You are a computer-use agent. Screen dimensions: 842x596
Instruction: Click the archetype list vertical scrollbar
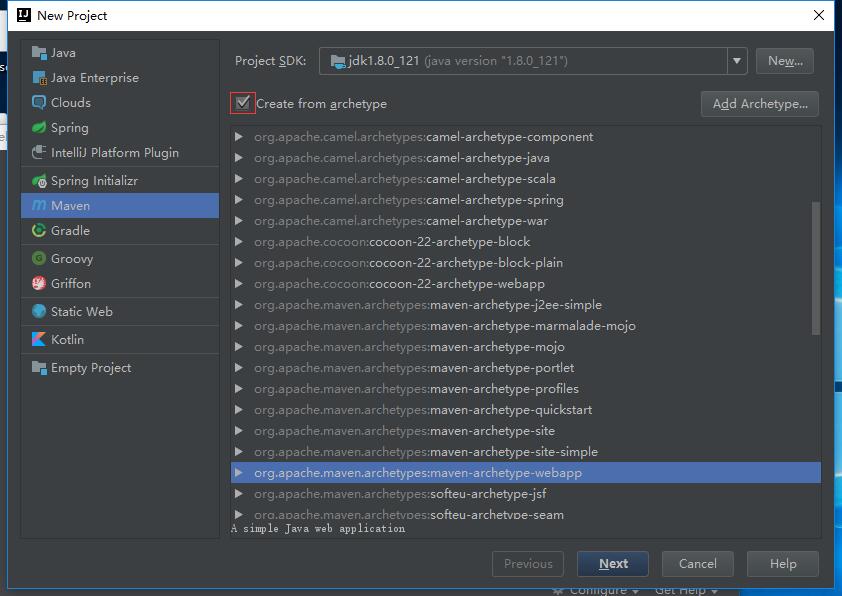click(x=815, y=268)
